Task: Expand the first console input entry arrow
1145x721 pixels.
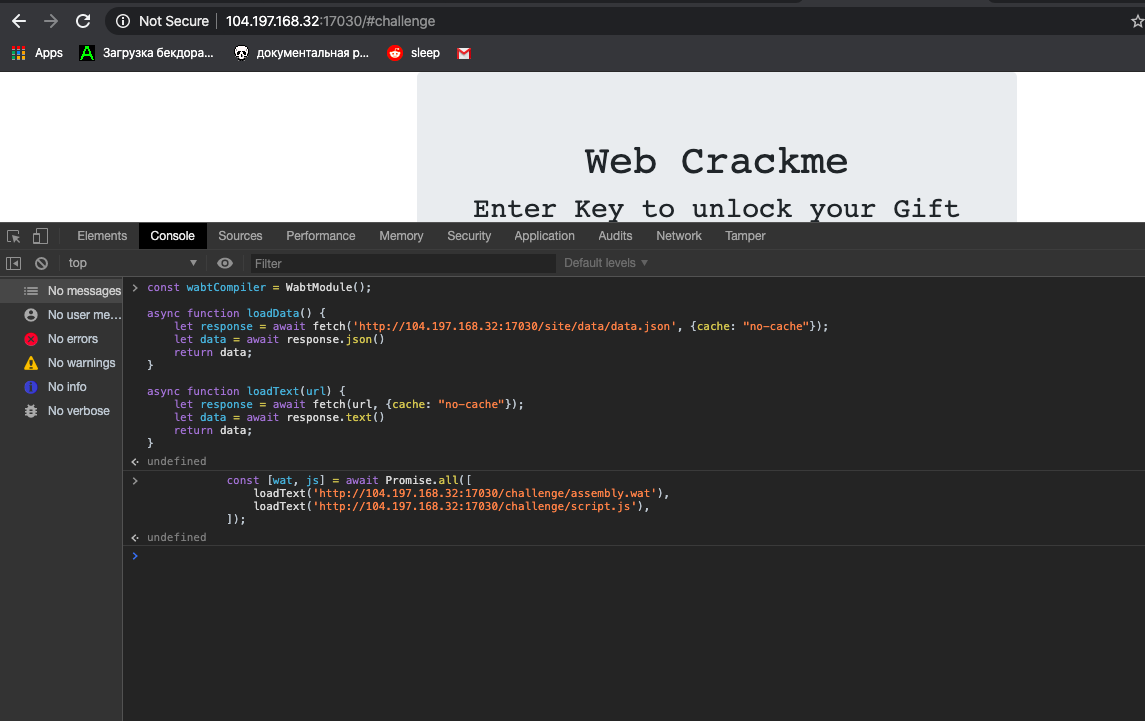Action: coord(135,288)
